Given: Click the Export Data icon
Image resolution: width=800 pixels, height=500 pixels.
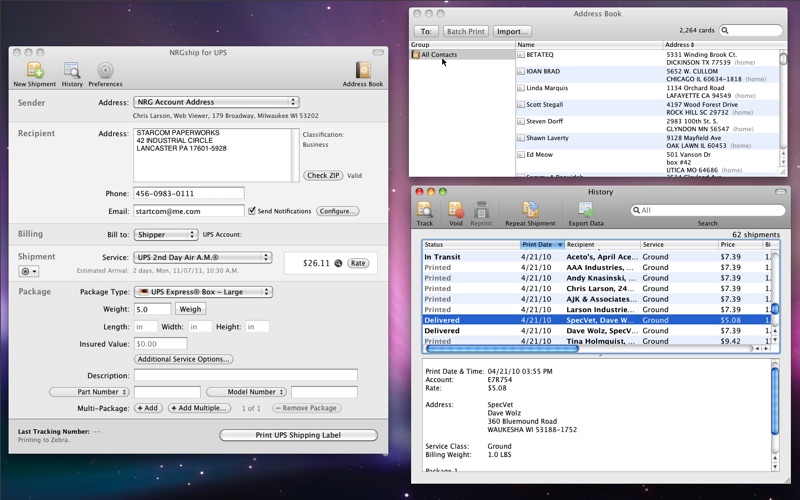Looking at the screenshot, I should 586,209.
